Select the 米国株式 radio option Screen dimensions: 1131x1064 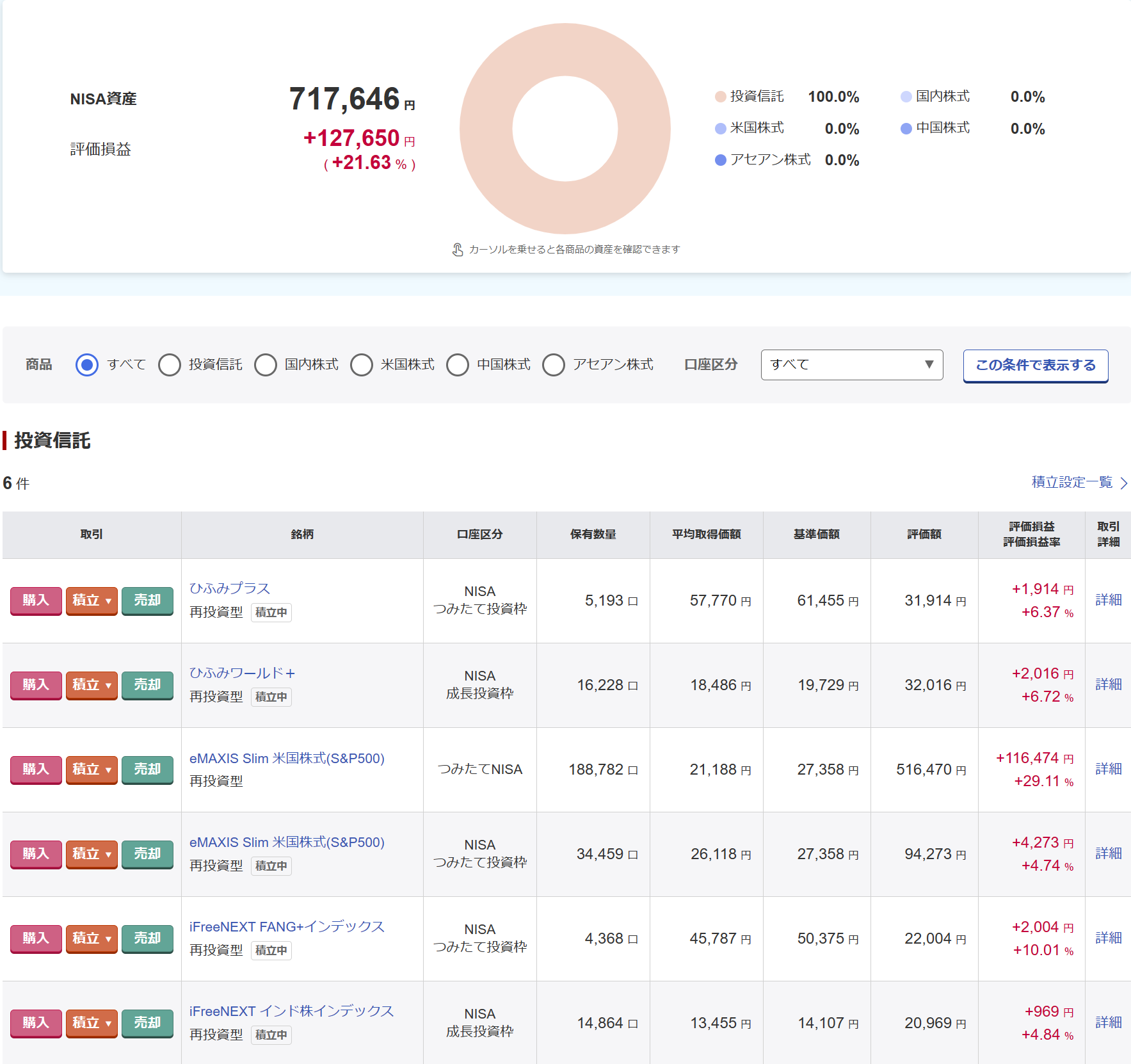coord(362,365)
